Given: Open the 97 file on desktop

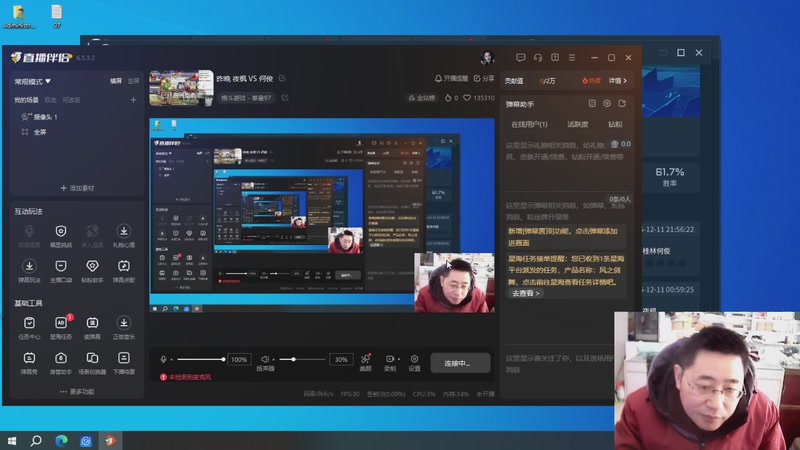Looking at the screenshot, I should coord(57,16).
